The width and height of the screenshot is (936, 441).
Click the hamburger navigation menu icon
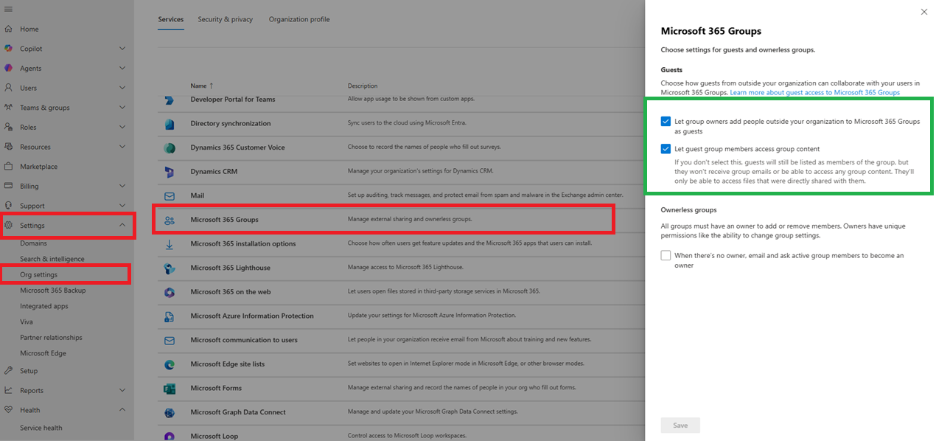pos(8,10)
